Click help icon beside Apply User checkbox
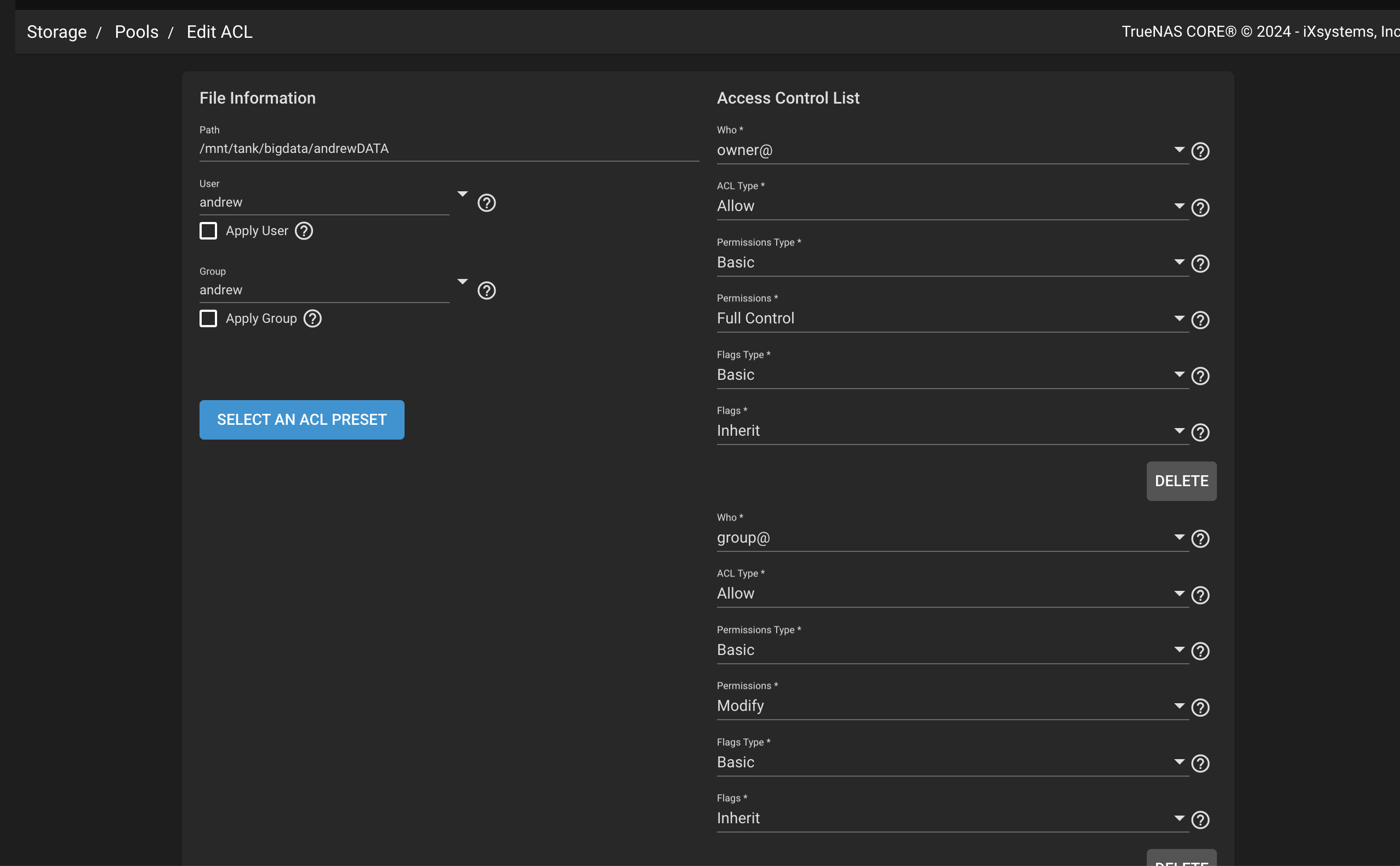This screenshot has height=866, width=1400. tap(304, 231)
